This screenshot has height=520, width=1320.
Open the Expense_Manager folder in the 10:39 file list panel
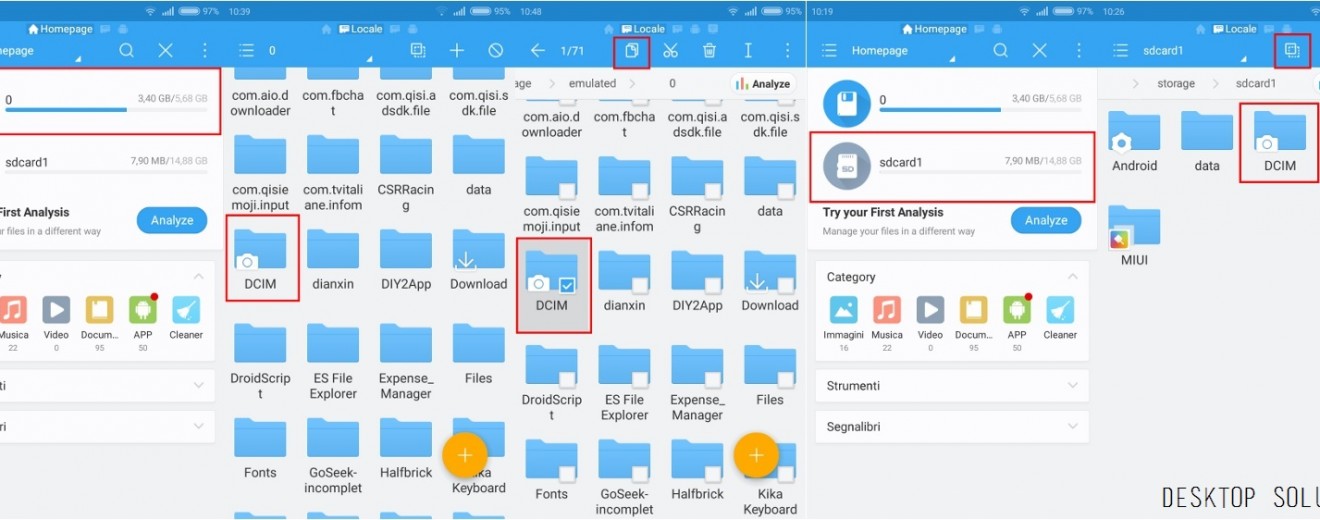pos(405,362)
